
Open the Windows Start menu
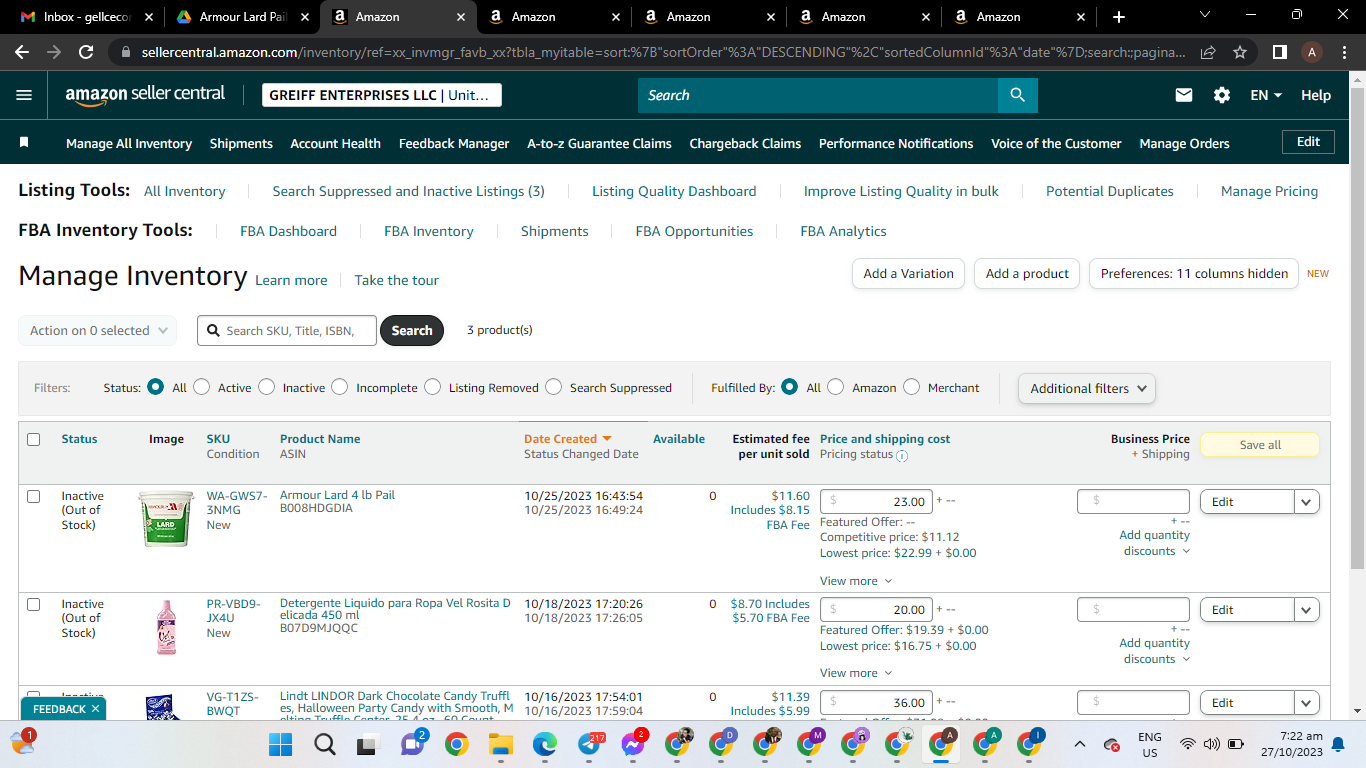pyautogui.click(x=280, y=744)
